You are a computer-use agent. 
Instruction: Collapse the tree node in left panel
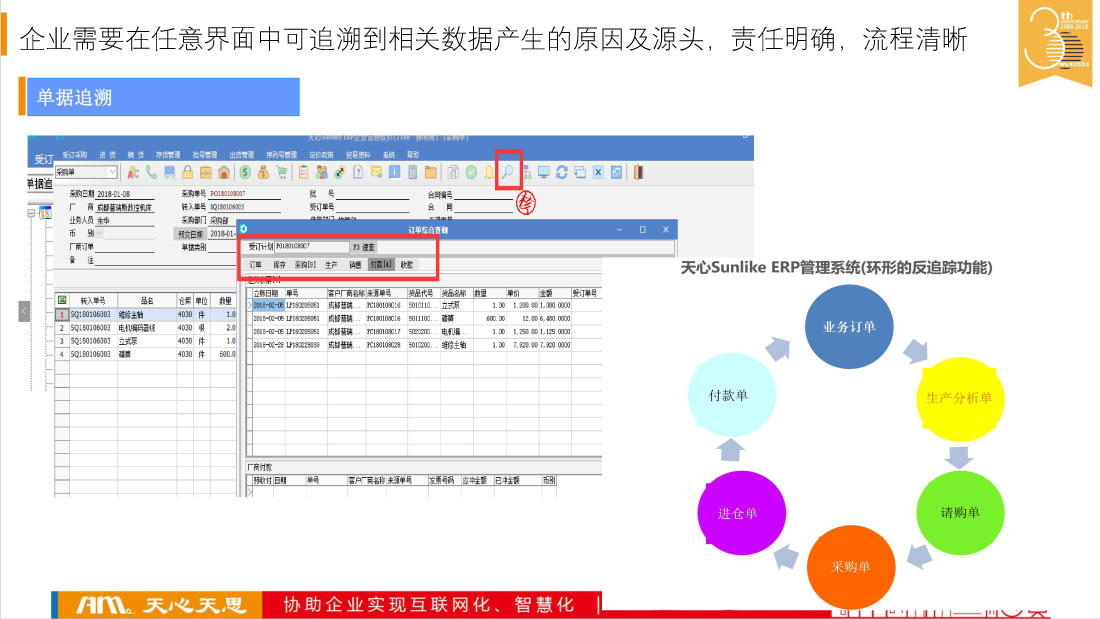(31, 213)
